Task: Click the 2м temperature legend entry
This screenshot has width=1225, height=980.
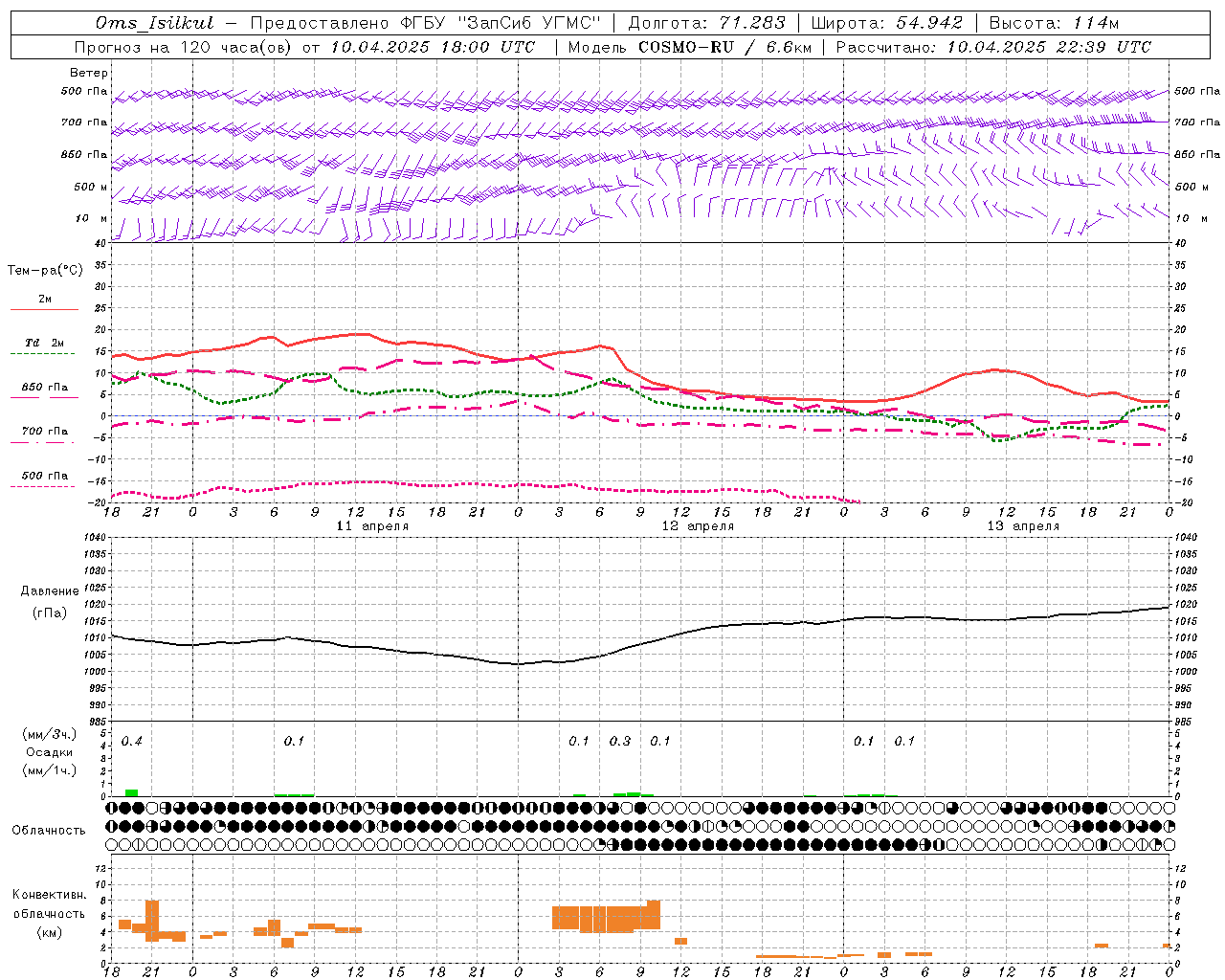Action: coord(45,299)
